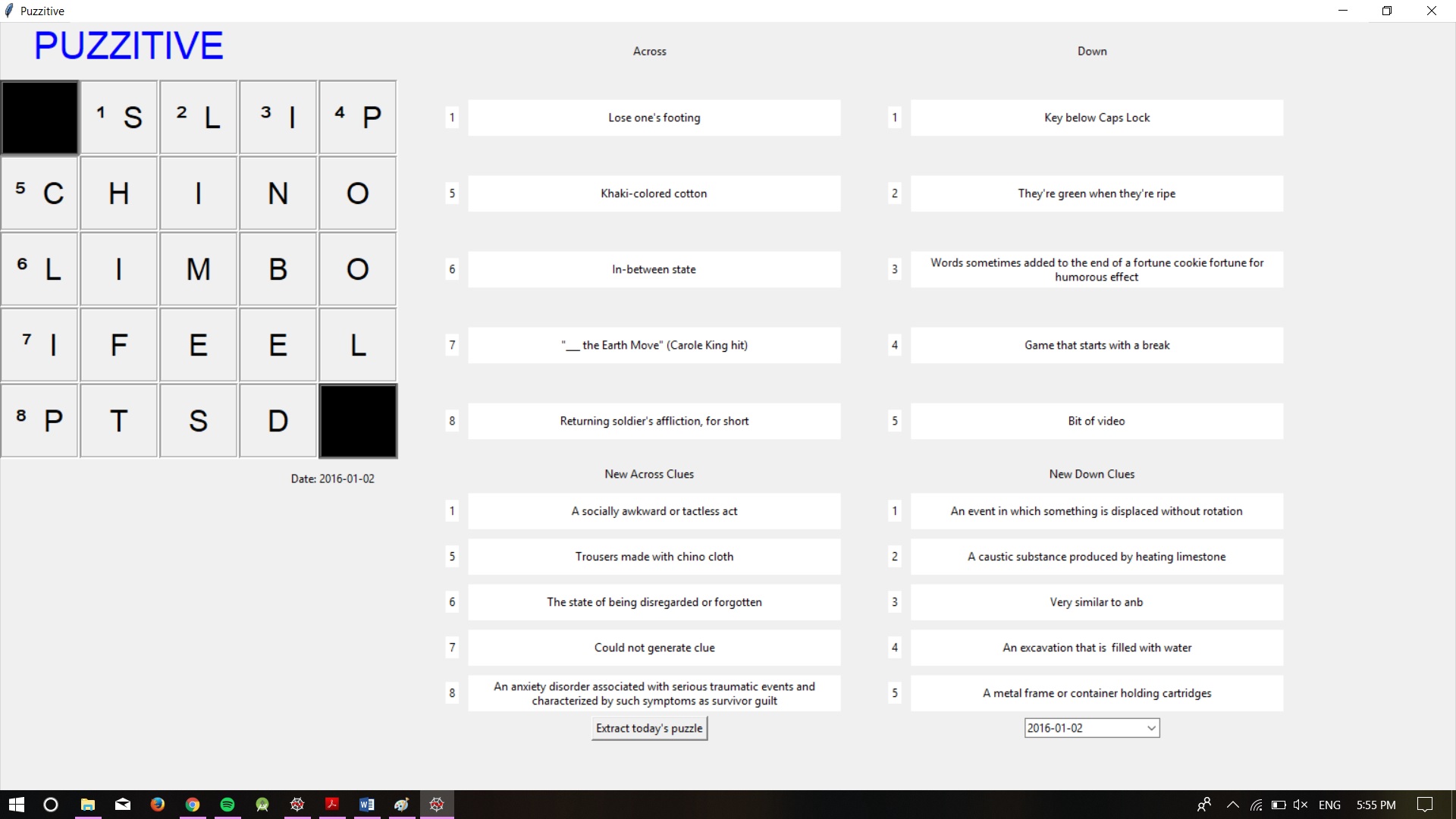Open the notification center icon
This screenshot has height=819, width=1456.
[x=1425, y=805]
